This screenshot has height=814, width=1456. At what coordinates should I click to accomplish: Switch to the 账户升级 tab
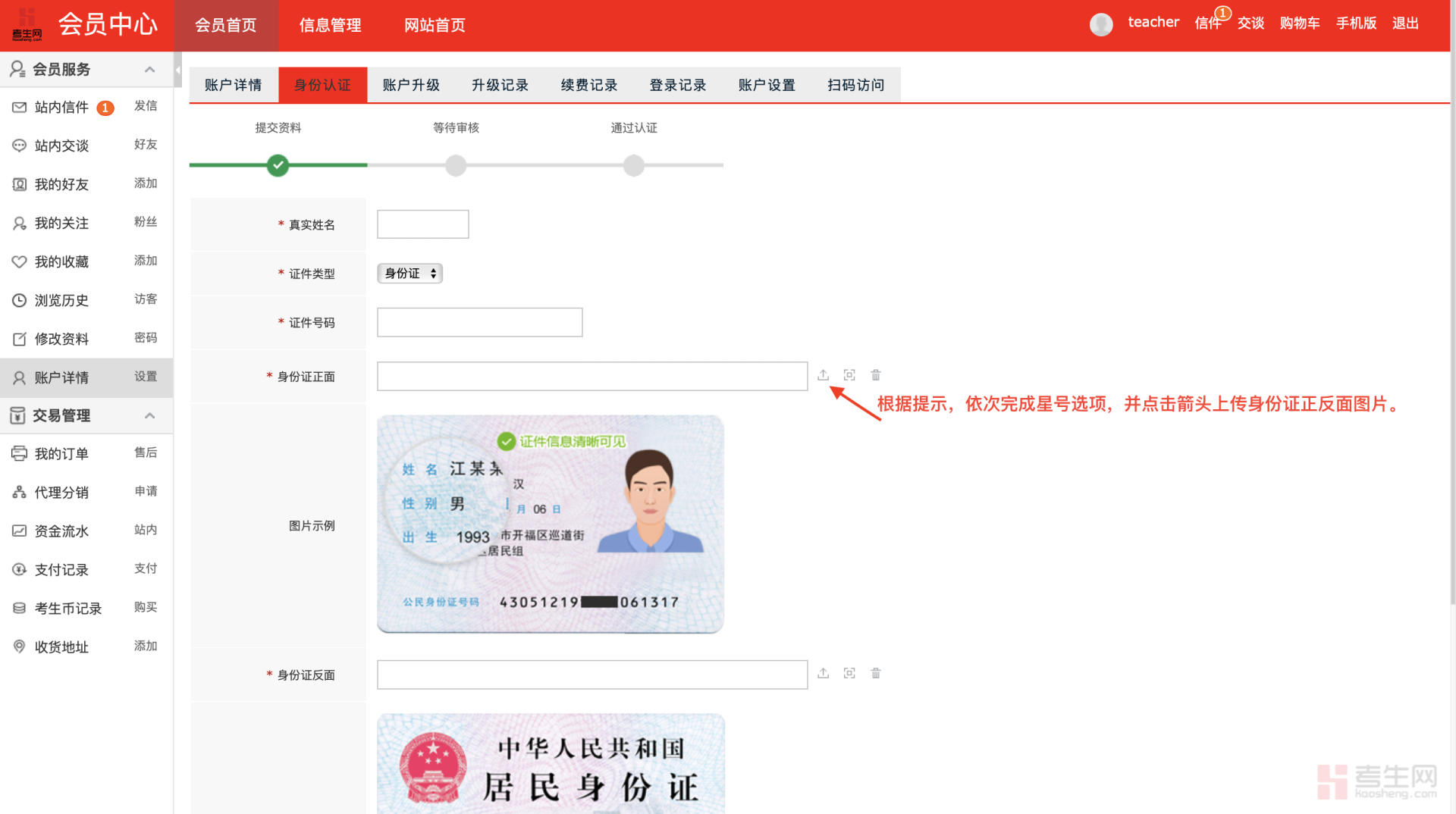(412, 85)
